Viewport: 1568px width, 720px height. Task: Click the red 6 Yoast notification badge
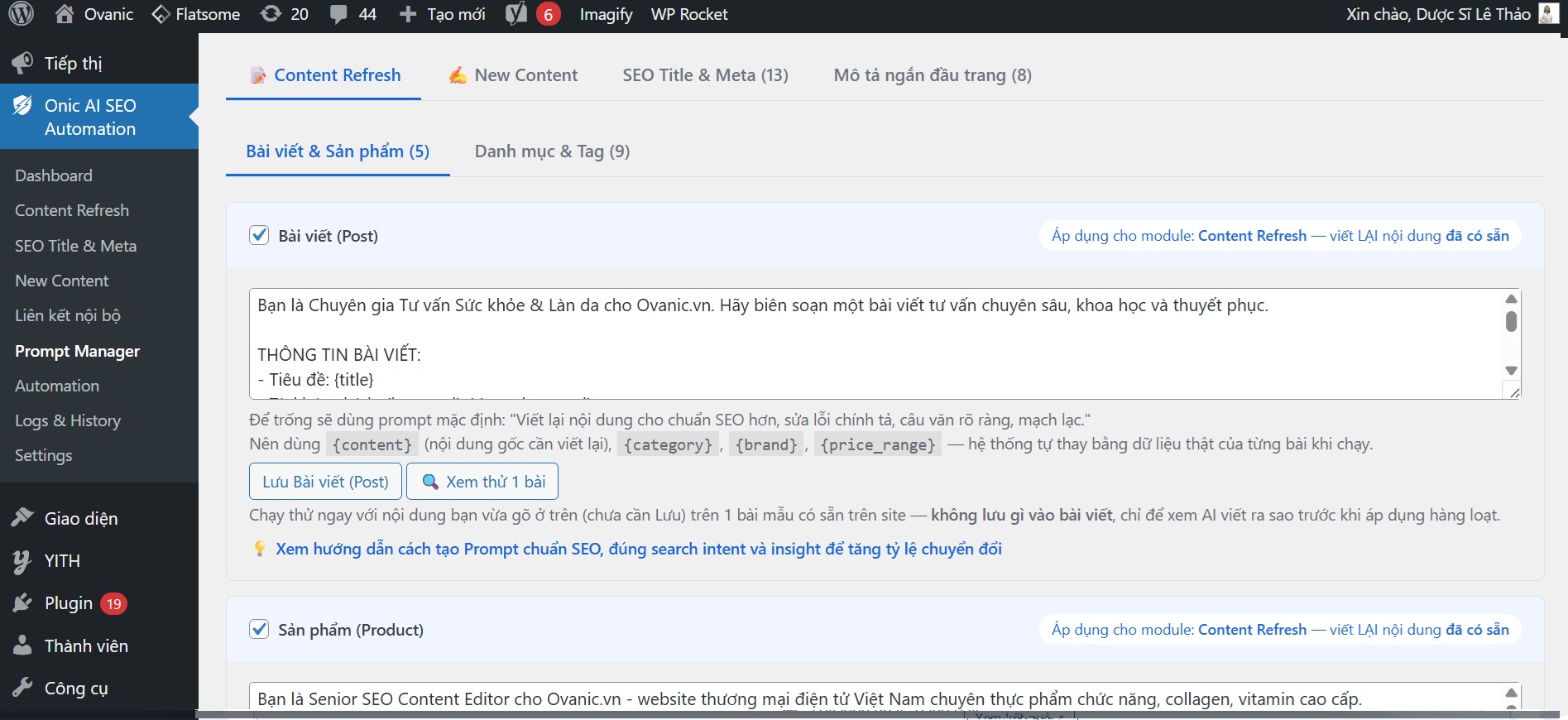click(548, 14)
